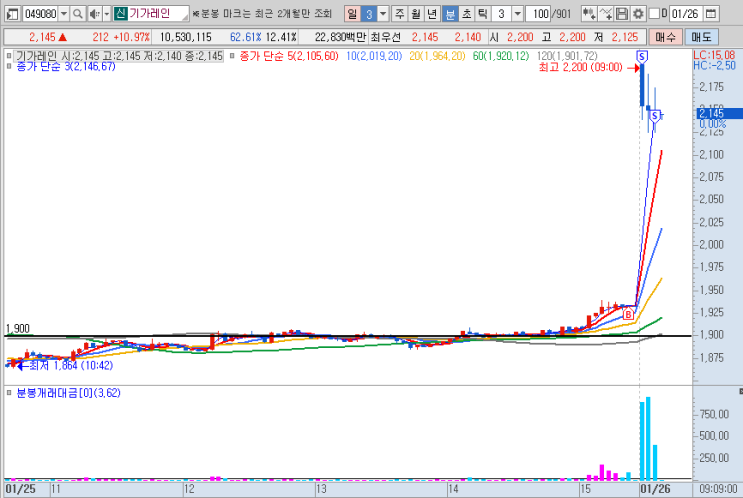
Task: Click the 60(1,920,12) moving average legend
Action: (501, 56)
